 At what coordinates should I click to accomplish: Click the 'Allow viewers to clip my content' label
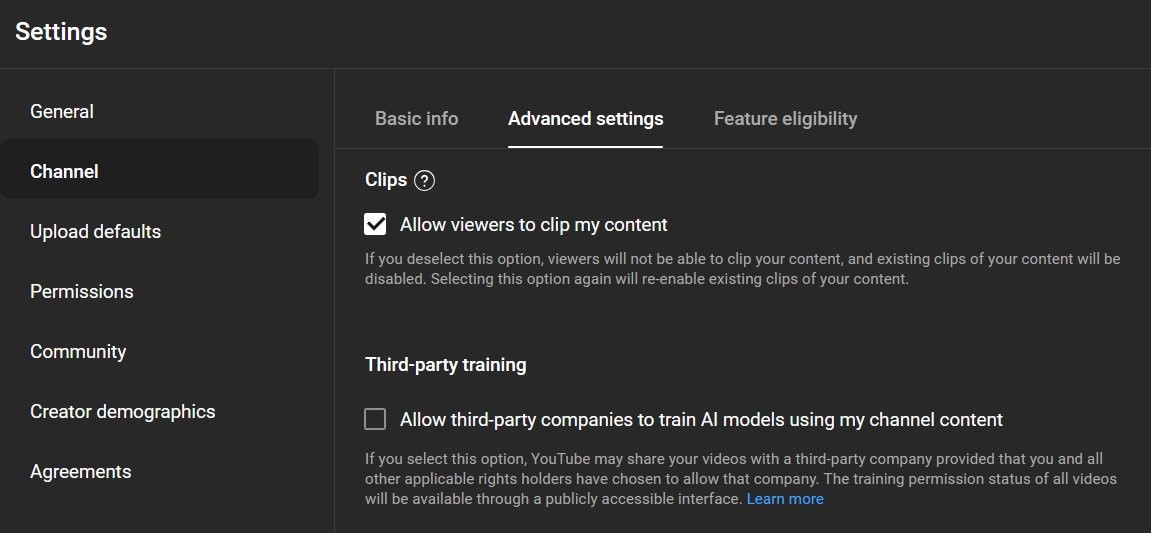534,225
